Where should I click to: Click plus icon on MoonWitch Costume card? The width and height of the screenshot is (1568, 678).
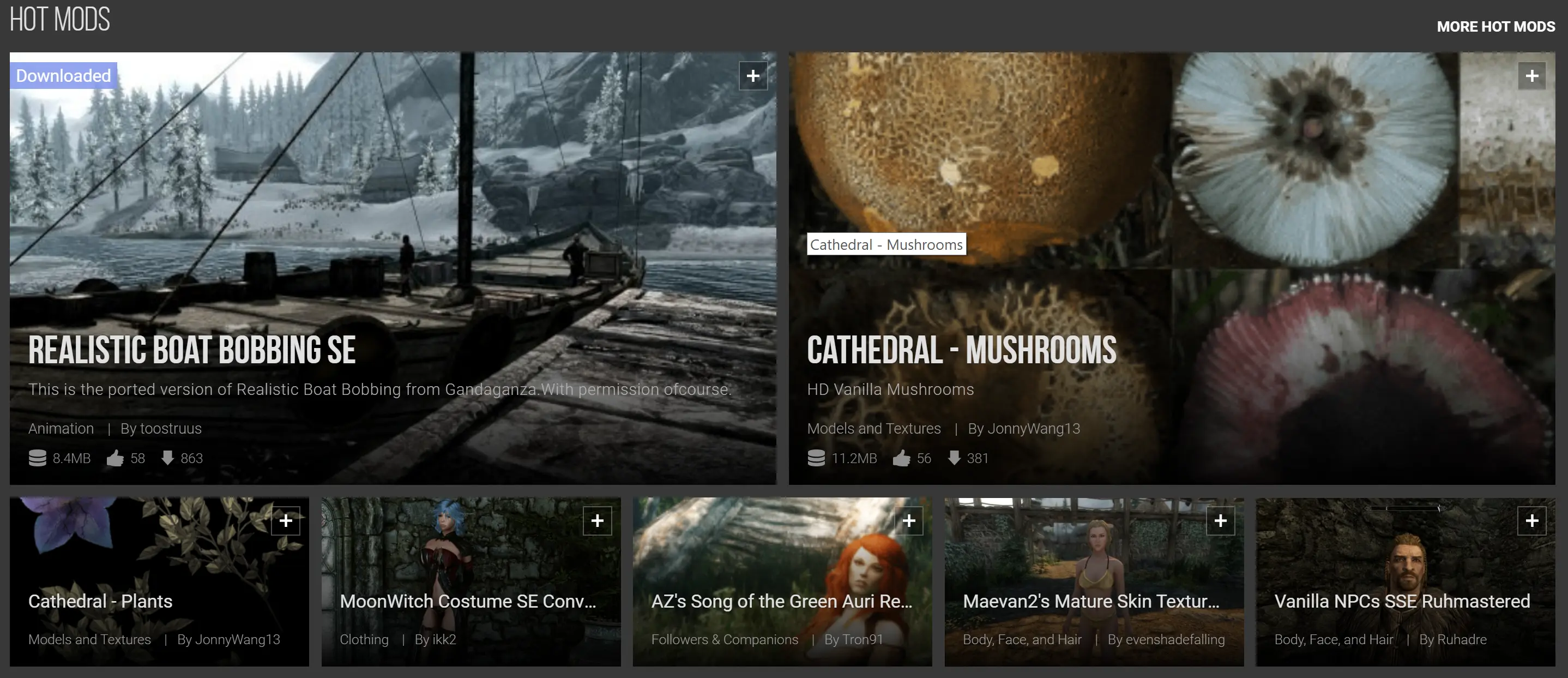pyautogui.click(x=597, y=521)
